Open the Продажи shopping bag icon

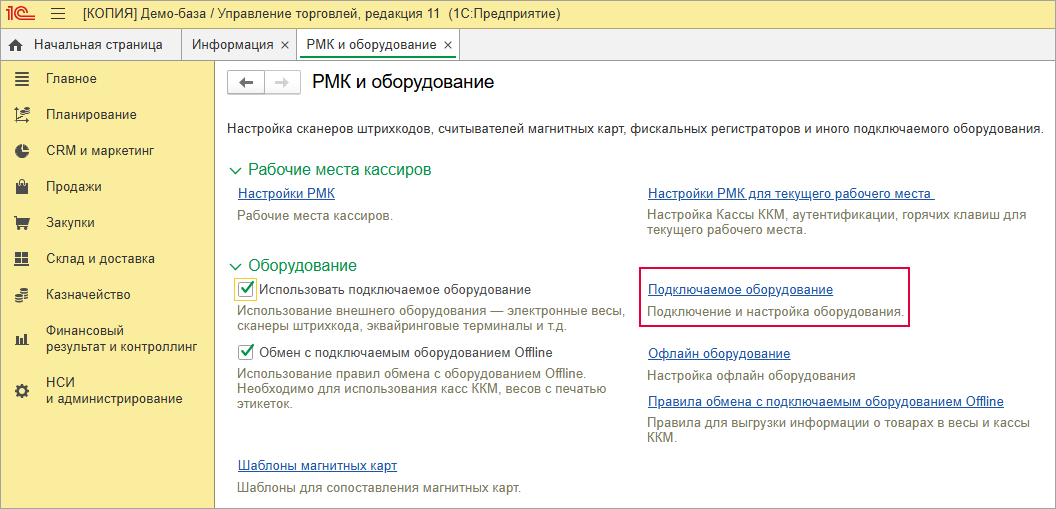coord(22,186)
